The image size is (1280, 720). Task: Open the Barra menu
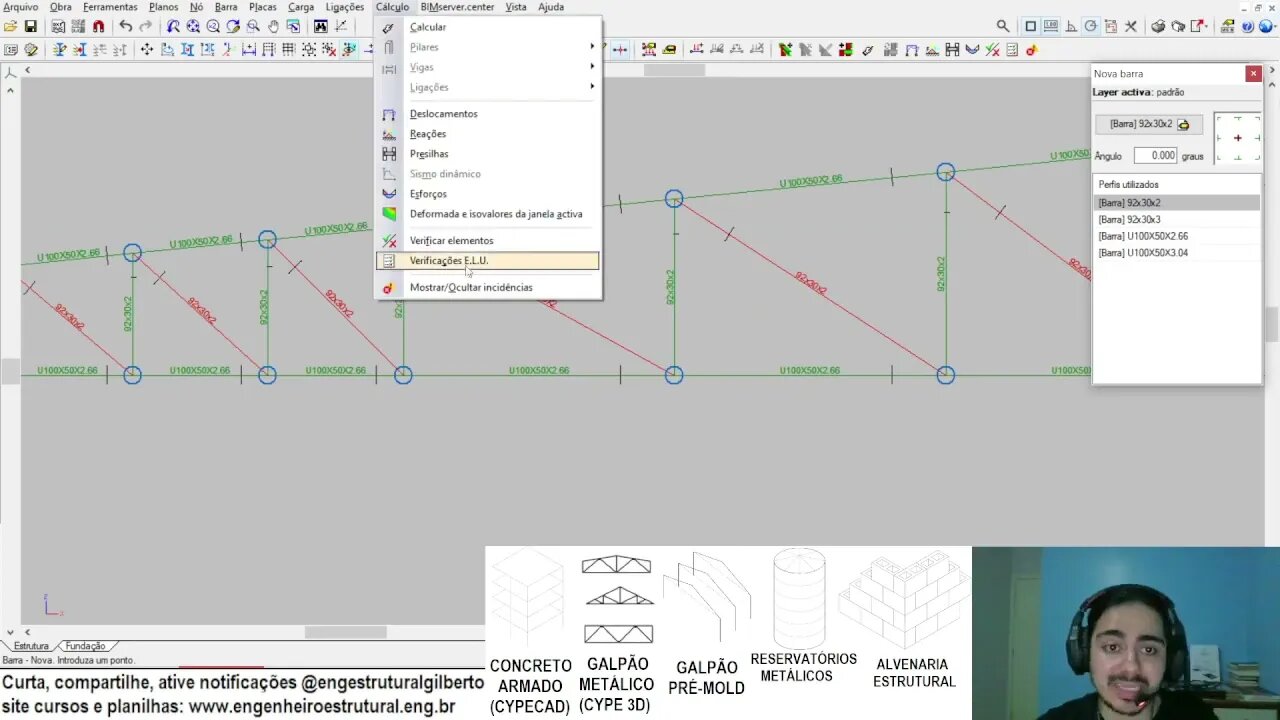point(226,7)
